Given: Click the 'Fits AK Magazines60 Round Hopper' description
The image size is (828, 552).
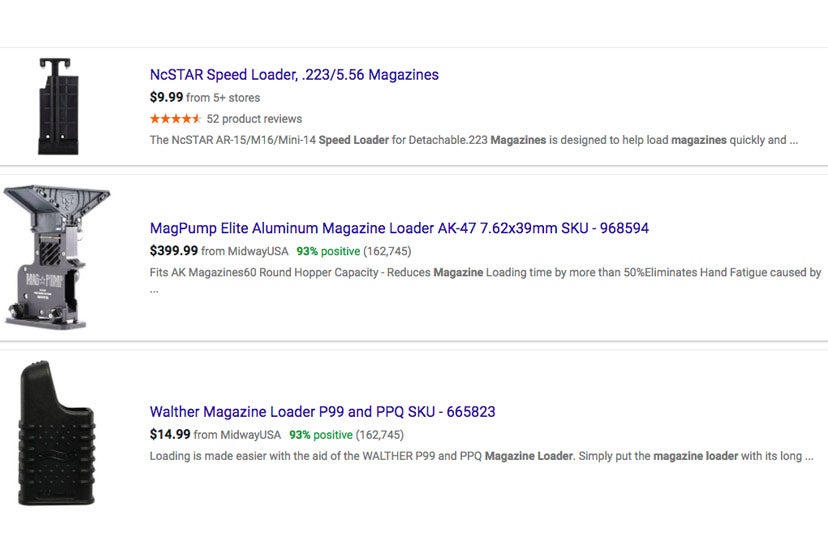Looking at the screenshot, I should pos(485,280).
